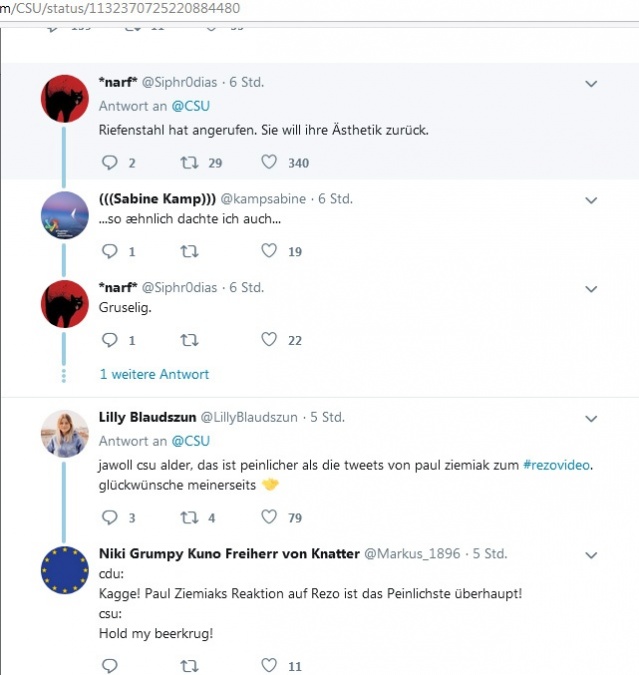Like narf's Riefenstahl tweet
Image resolution: width=639 pixels, height=675 pixels.
pyautogui.click(x=268, y=162)
